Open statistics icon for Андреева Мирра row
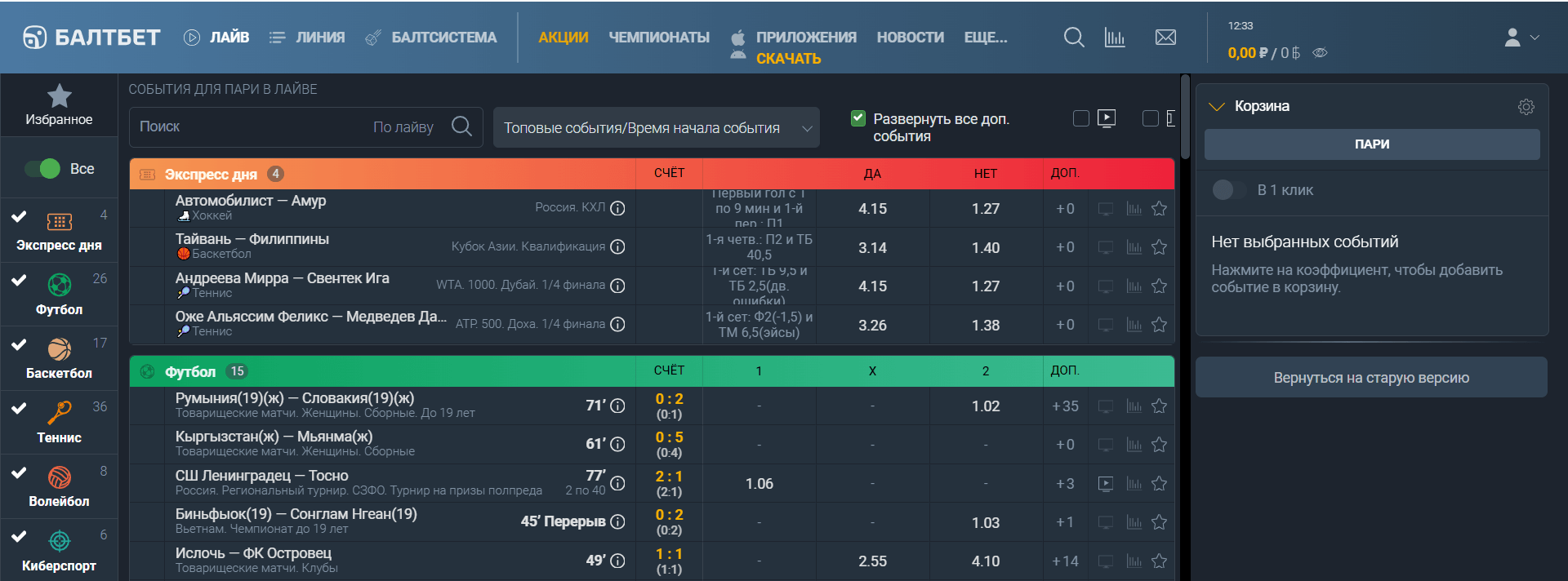Screen dimensions: 1568x581 (x=1134, y=286)
